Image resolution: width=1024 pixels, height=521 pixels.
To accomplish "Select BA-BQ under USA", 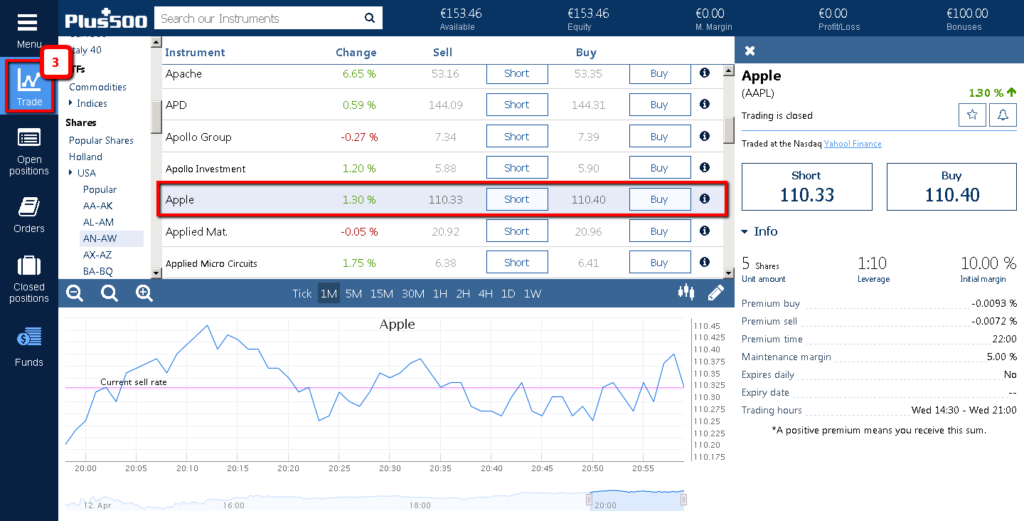I will tap(98, 271).
